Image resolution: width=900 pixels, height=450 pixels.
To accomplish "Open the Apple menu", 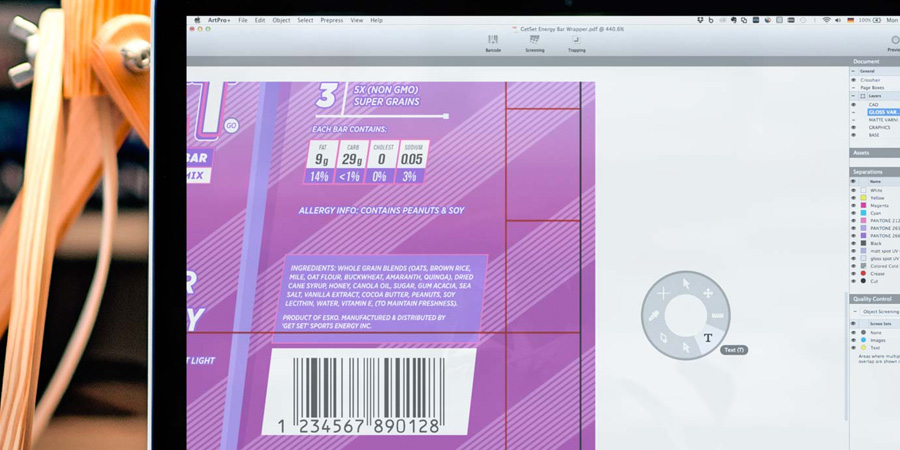I will 197,20.
